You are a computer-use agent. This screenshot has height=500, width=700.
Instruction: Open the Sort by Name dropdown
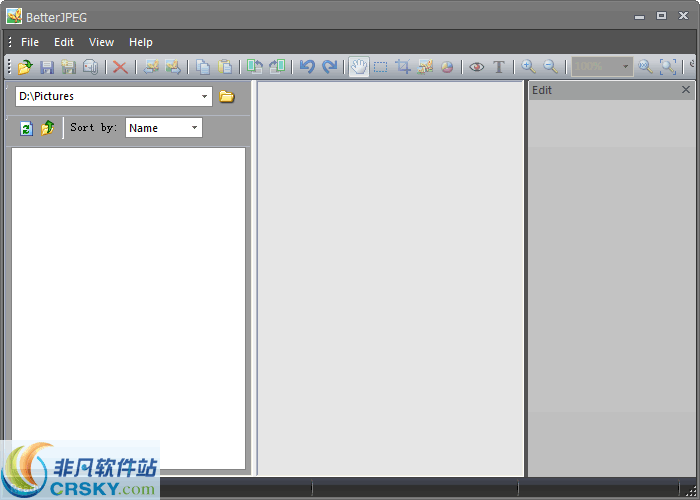[195, 128]
